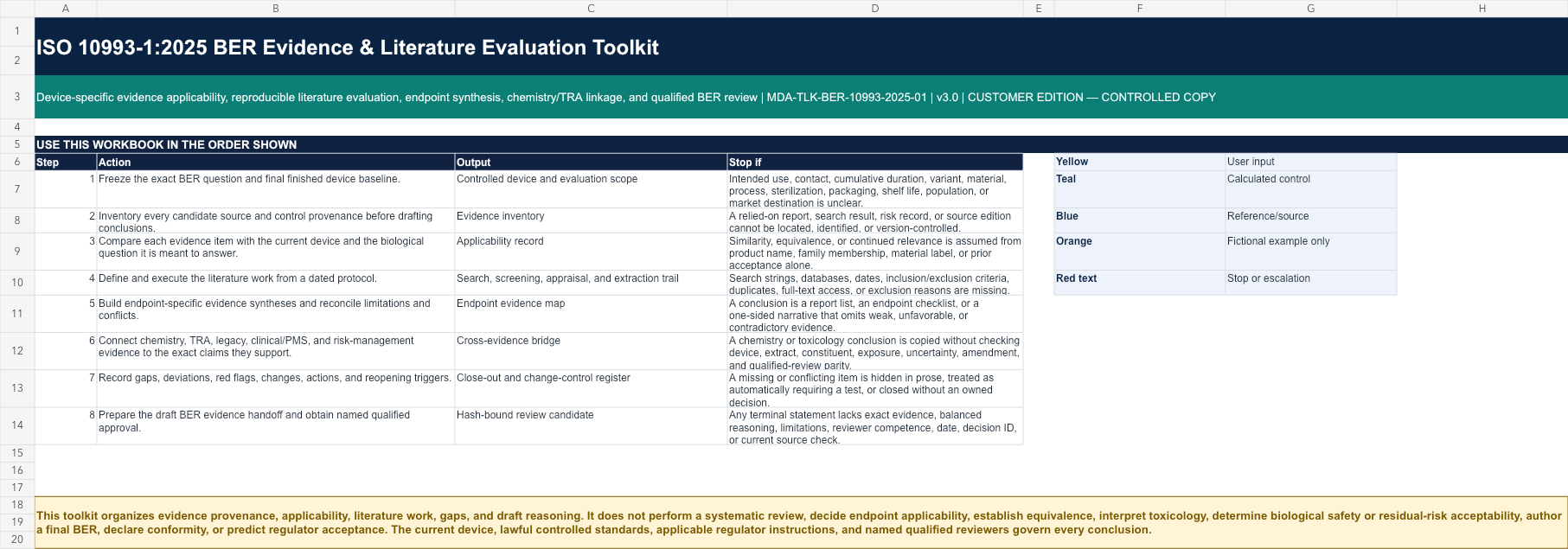Click 'Close-out and change-control register' cell
This screenshot has height=549, width=1568.
[x=591, y=388]
